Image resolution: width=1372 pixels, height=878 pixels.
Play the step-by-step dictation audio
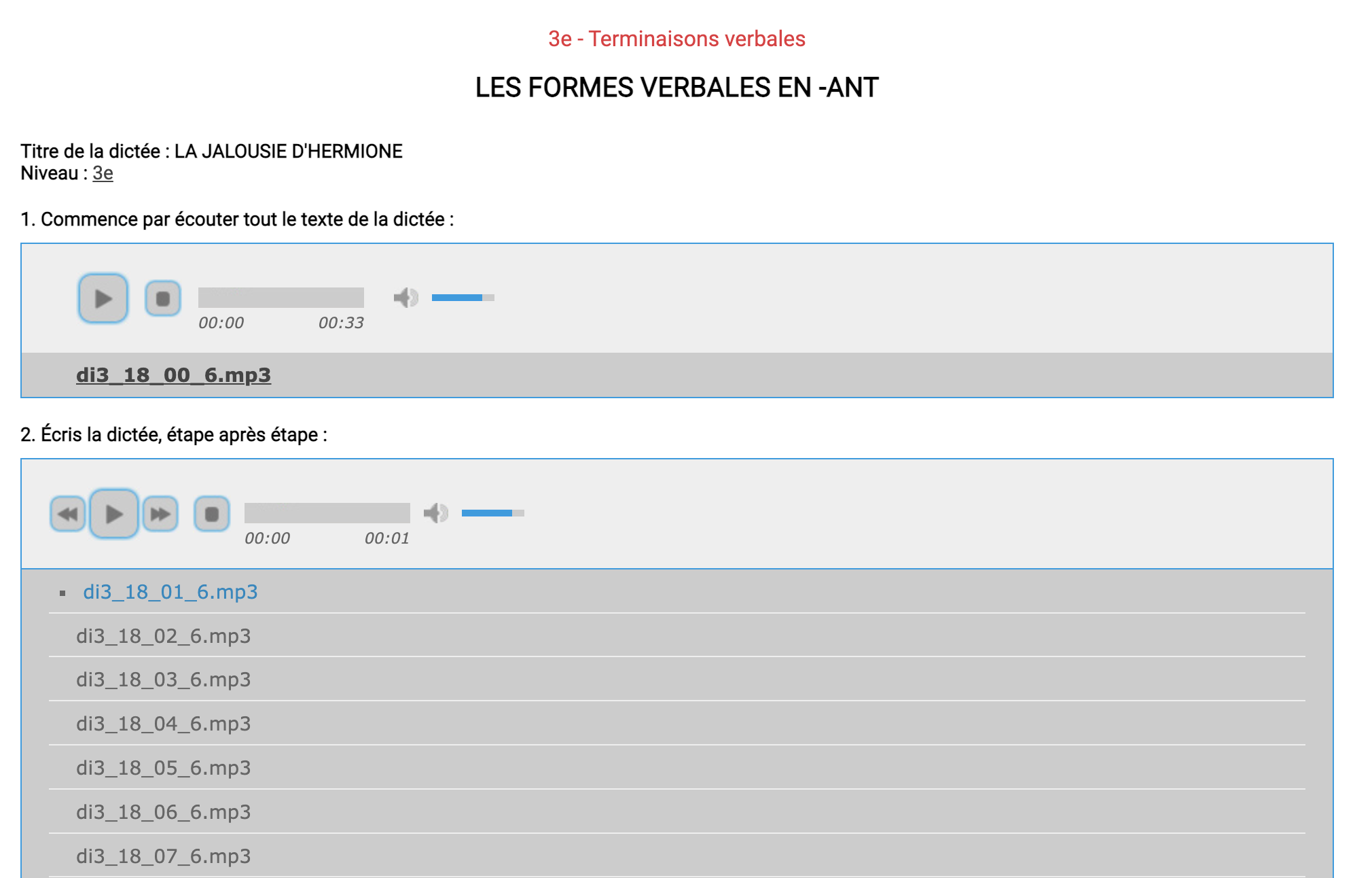[x=114, y=514]
